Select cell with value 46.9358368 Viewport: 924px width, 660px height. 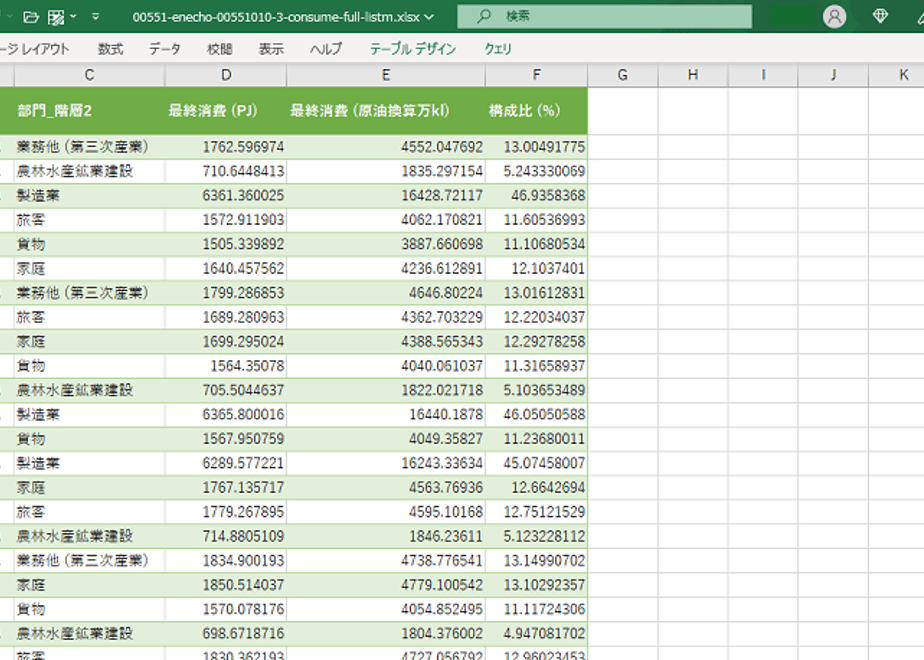536,196
